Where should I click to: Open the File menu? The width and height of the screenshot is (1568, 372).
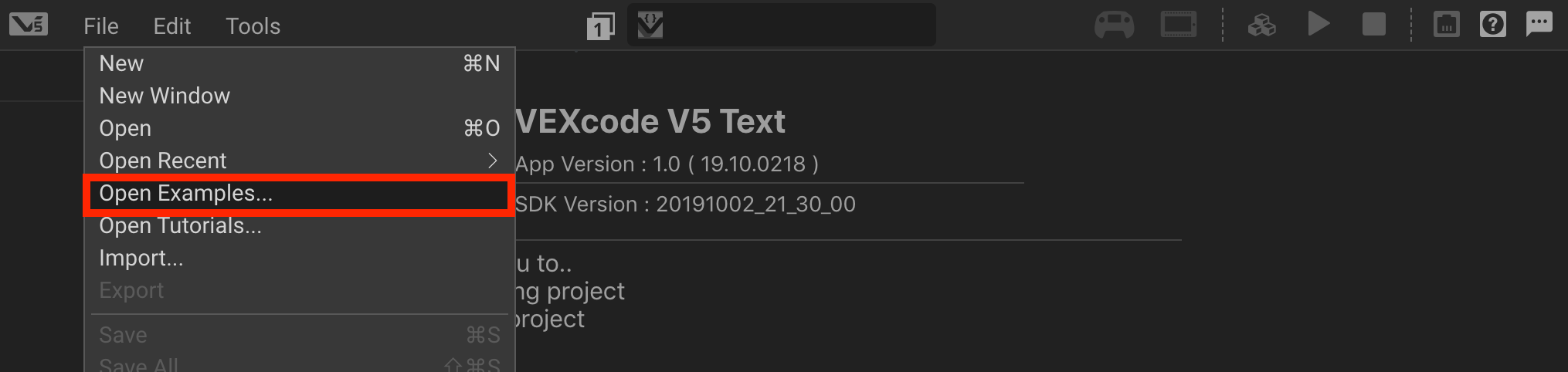pyautogui.click(x=101, y=26)
